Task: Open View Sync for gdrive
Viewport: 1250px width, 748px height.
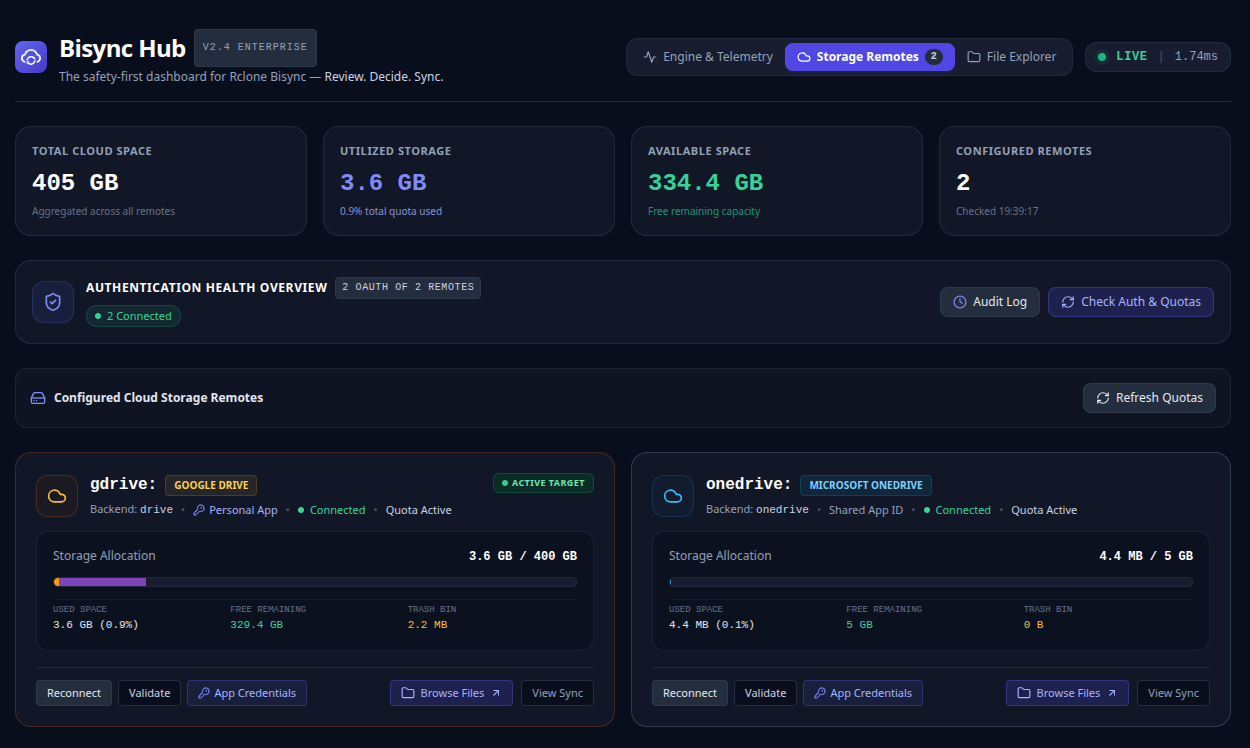Action: click(557, 693)
